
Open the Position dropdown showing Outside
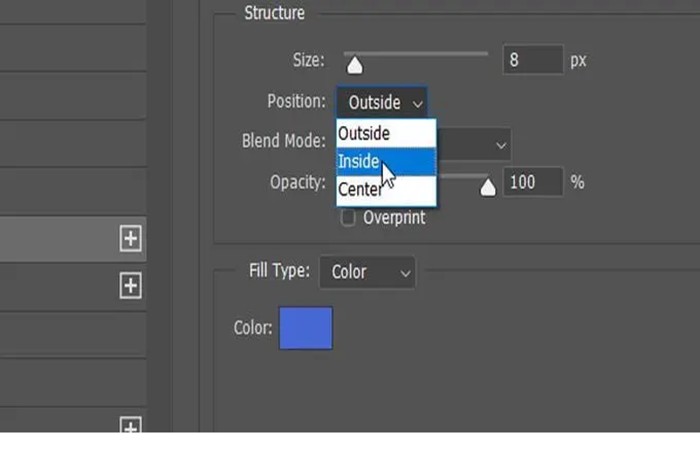point(383,102)
